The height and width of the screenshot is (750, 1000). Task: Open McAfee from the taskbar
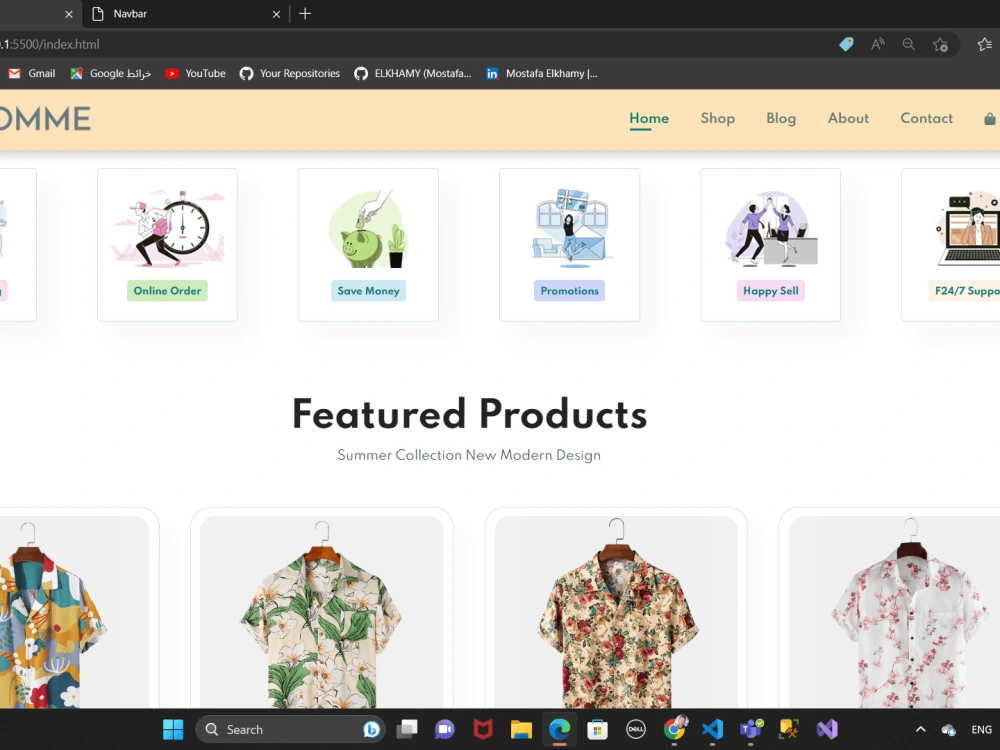point(483,729)
